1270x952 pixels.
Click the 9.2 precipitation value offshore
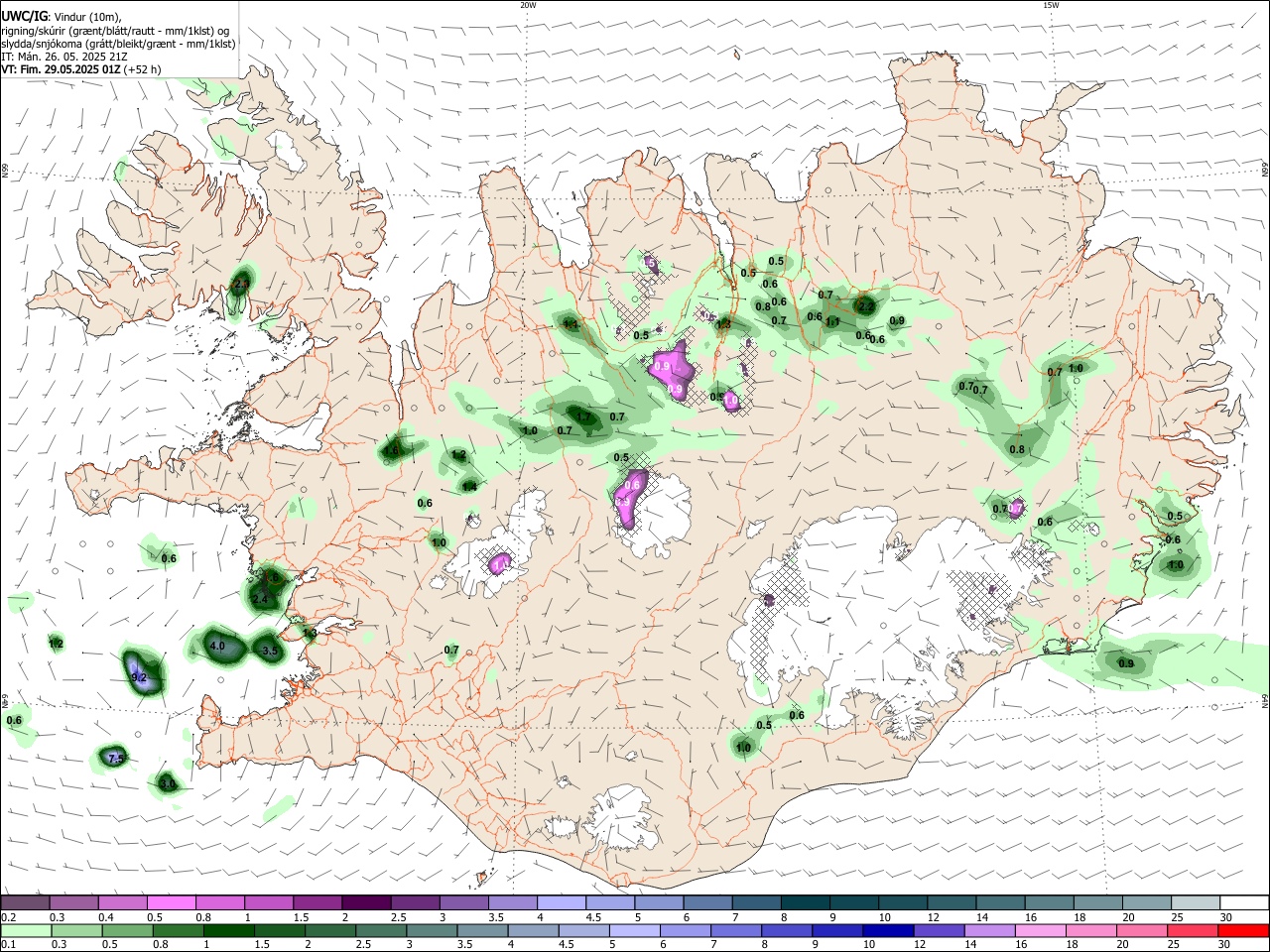(139, 677)
